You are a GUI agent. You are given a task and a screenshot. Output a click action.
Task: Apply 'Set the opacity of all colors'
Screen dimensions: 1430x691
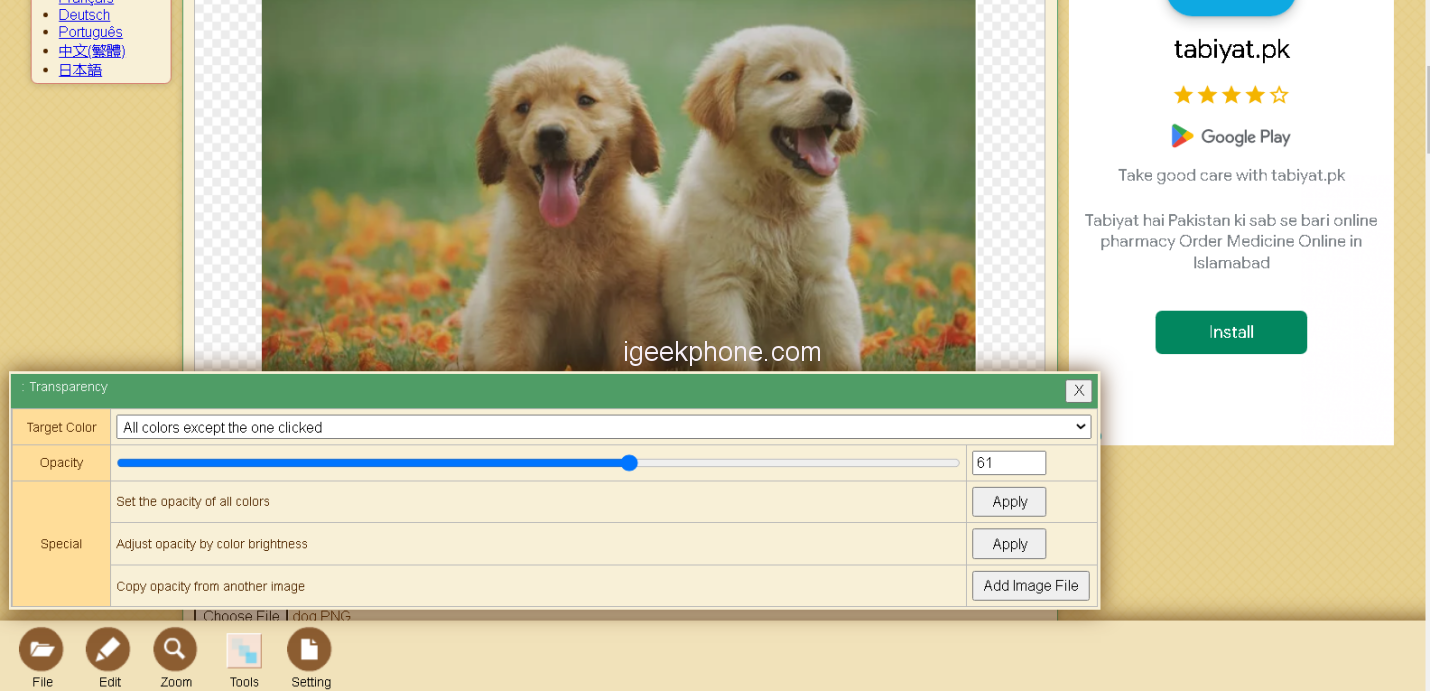coord(1009,502)
